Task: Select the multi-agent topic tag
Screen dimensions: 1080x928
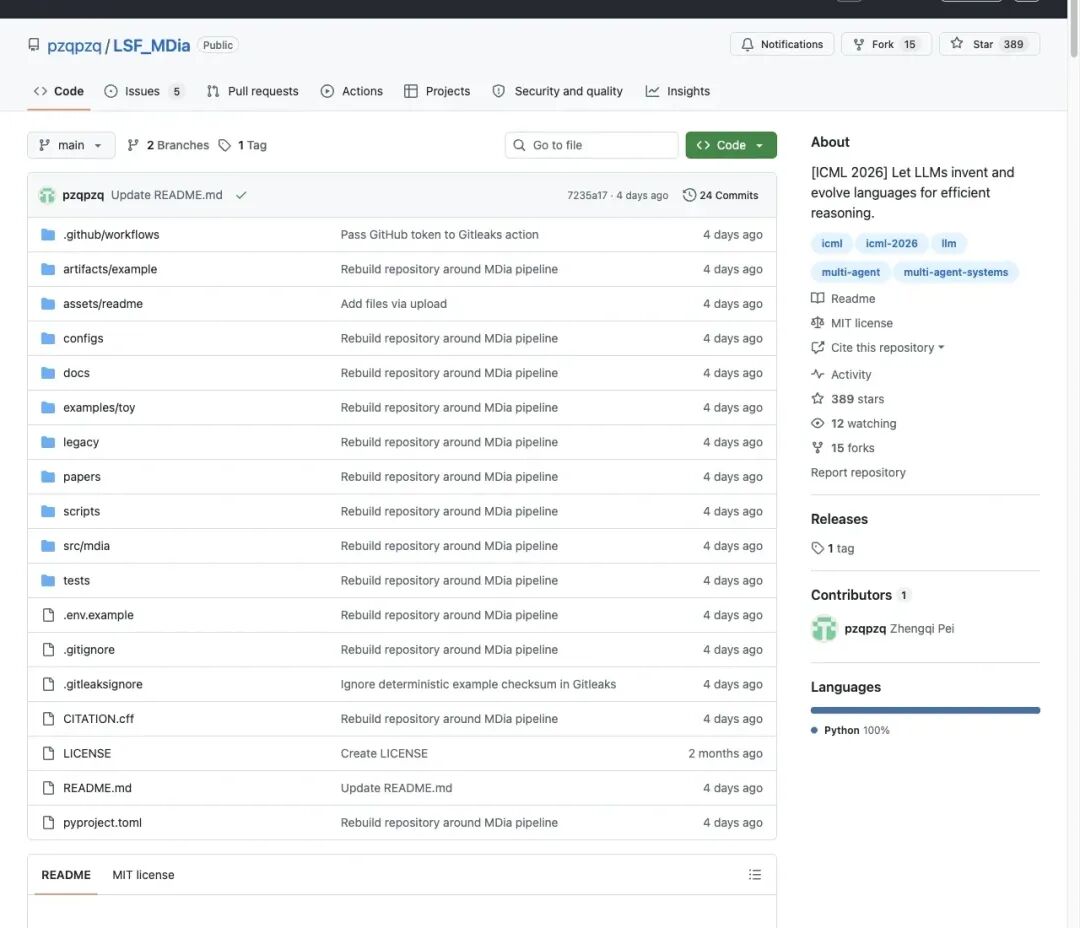Action: tap(851, 272)
